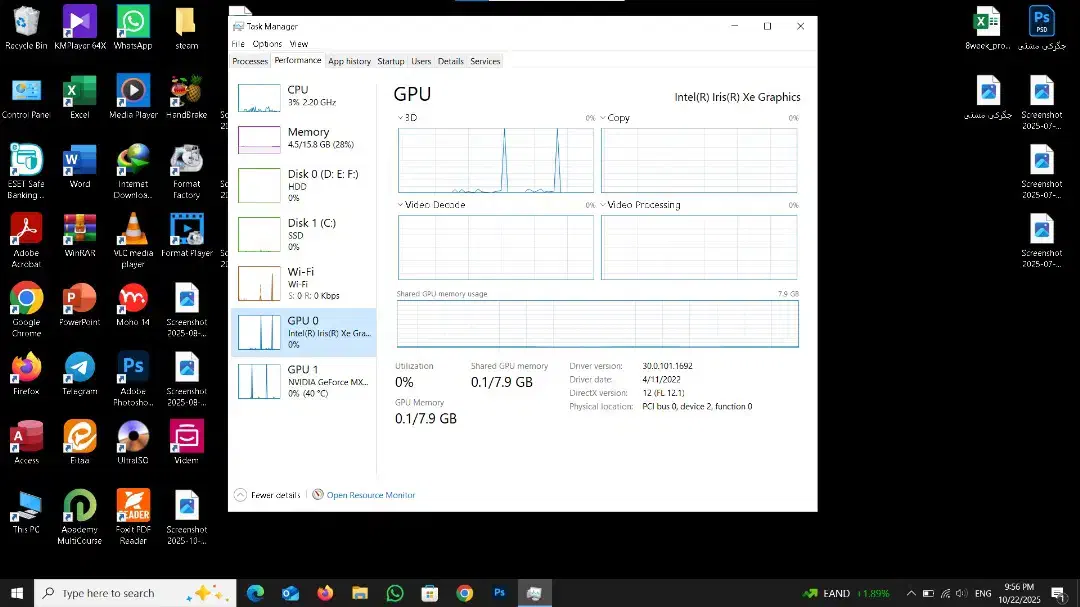Switch to the Startup tab
This screenshot has height=607, width=1080.
390,61
